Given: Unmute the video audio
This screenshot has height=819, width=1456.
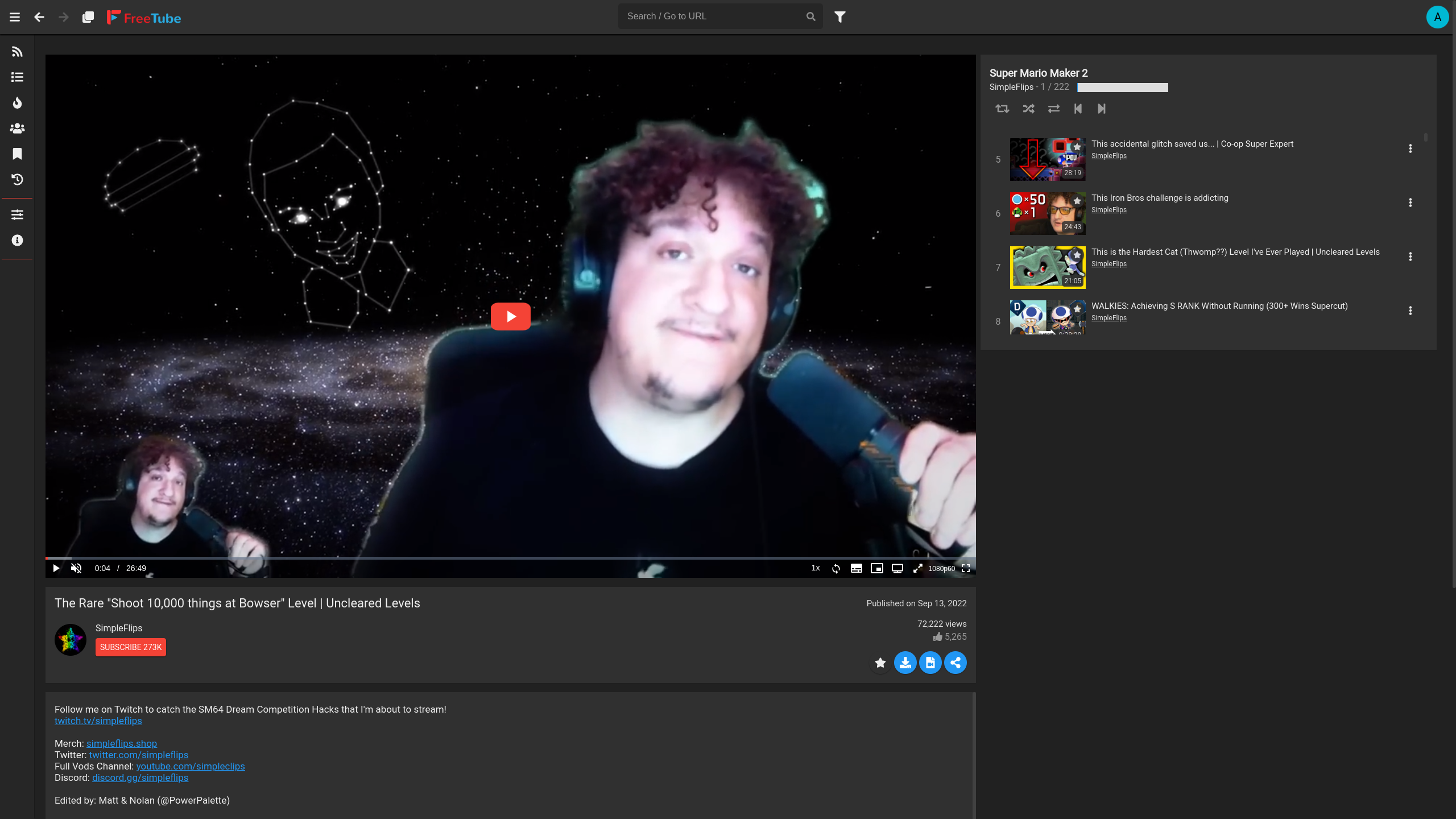Looking at the screenshot, I should click(76, 568).
